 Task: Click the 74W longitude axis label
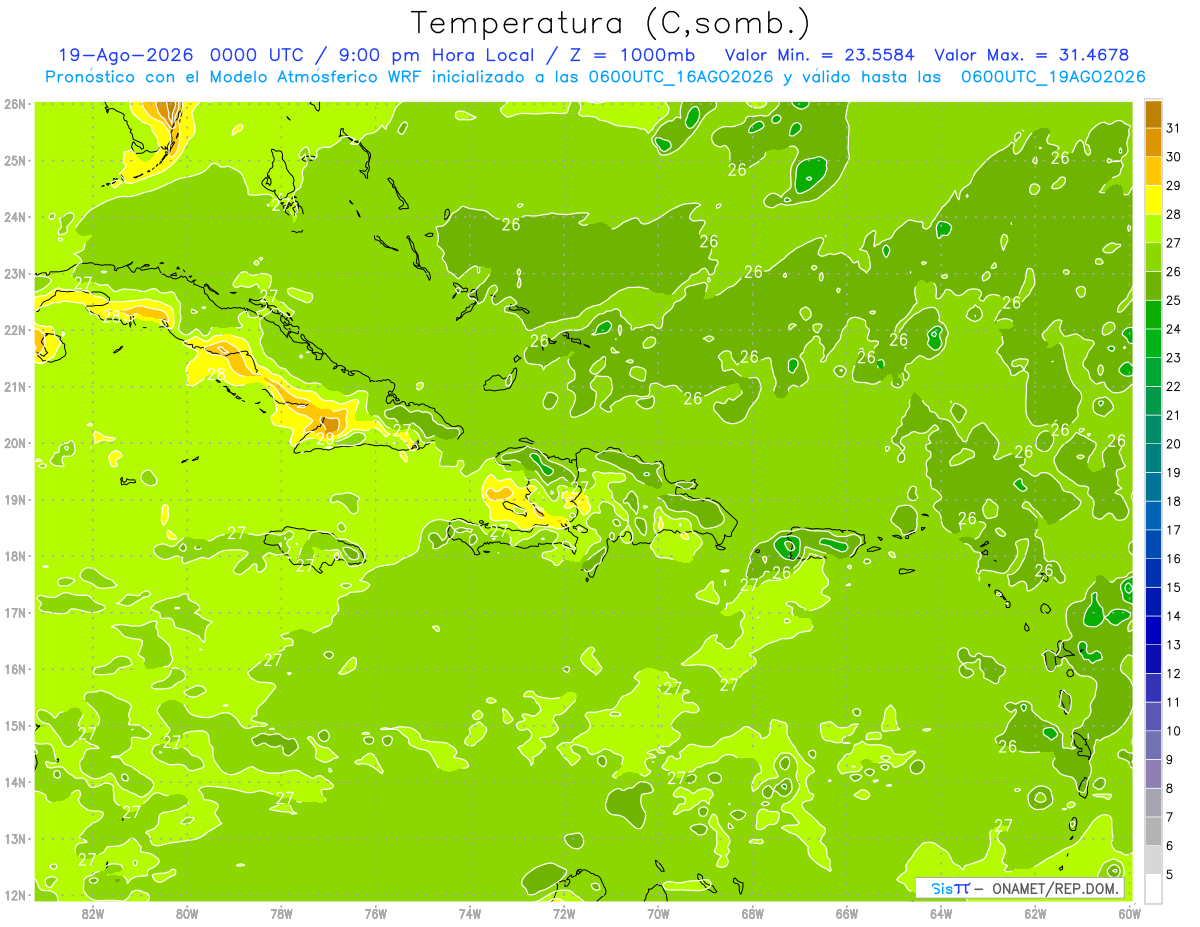point(470,913)
